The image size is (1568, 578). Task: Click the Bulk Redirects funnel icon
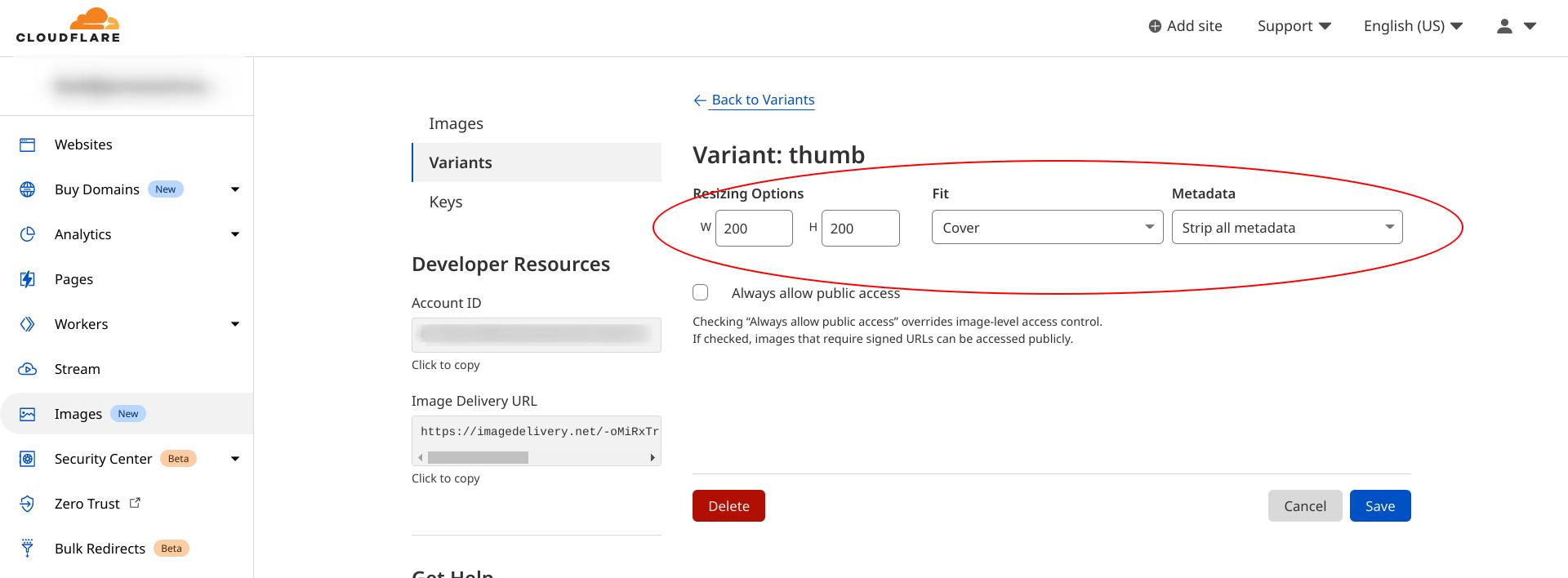28,549
